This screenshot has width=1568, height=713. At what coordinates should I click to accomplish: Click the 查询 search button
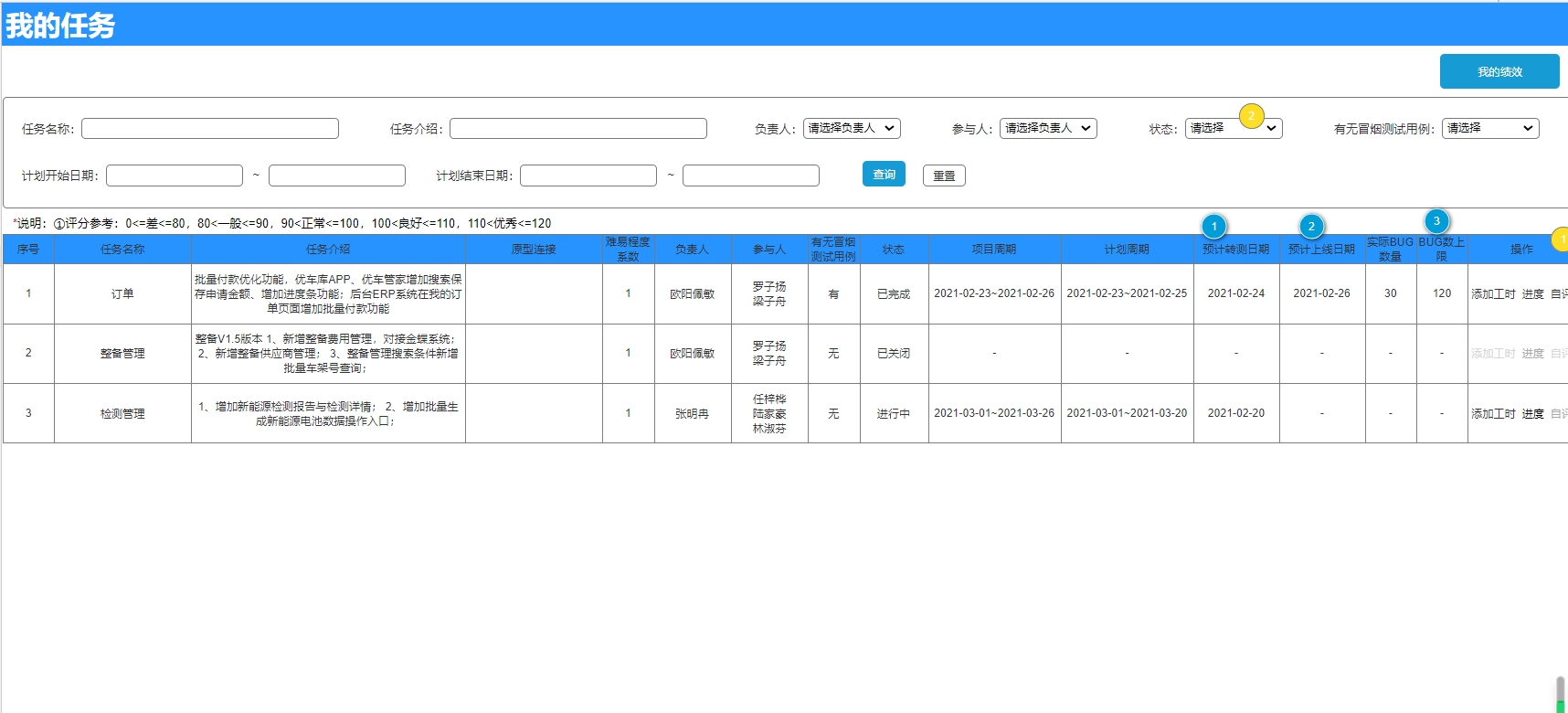884,174
